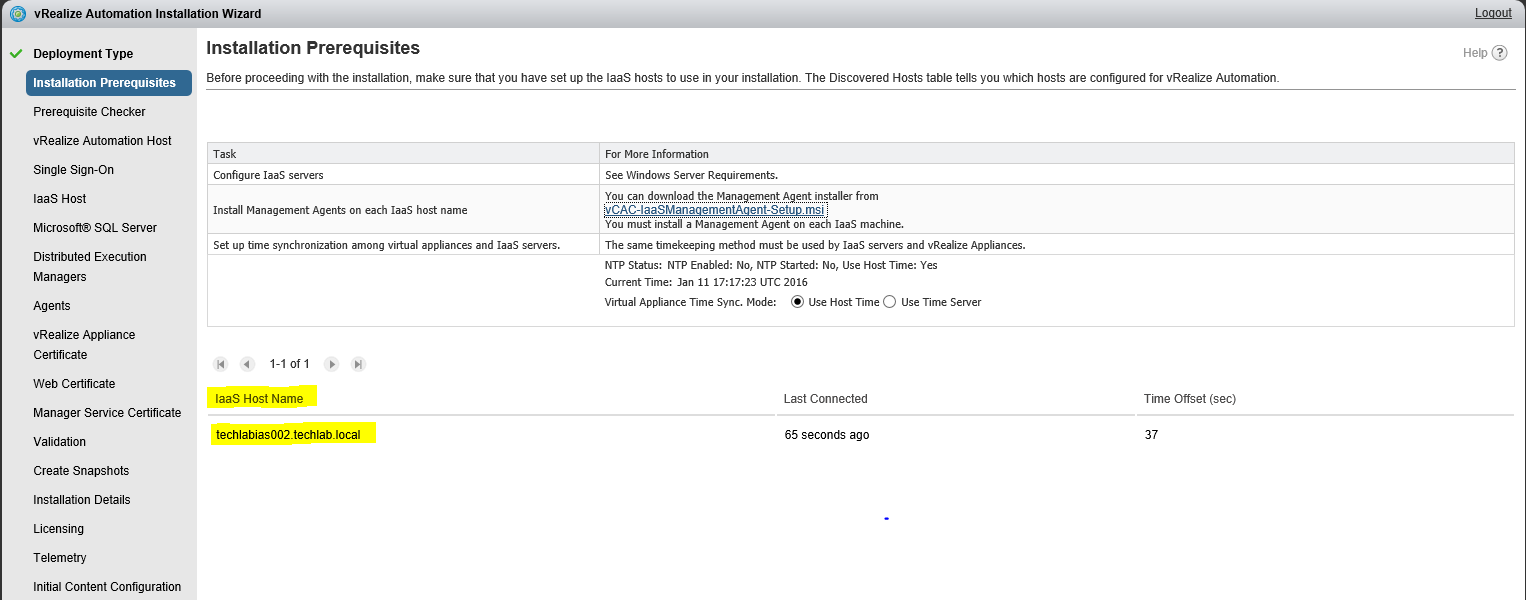Open Microsoft SQL Server step

(95, 228)
